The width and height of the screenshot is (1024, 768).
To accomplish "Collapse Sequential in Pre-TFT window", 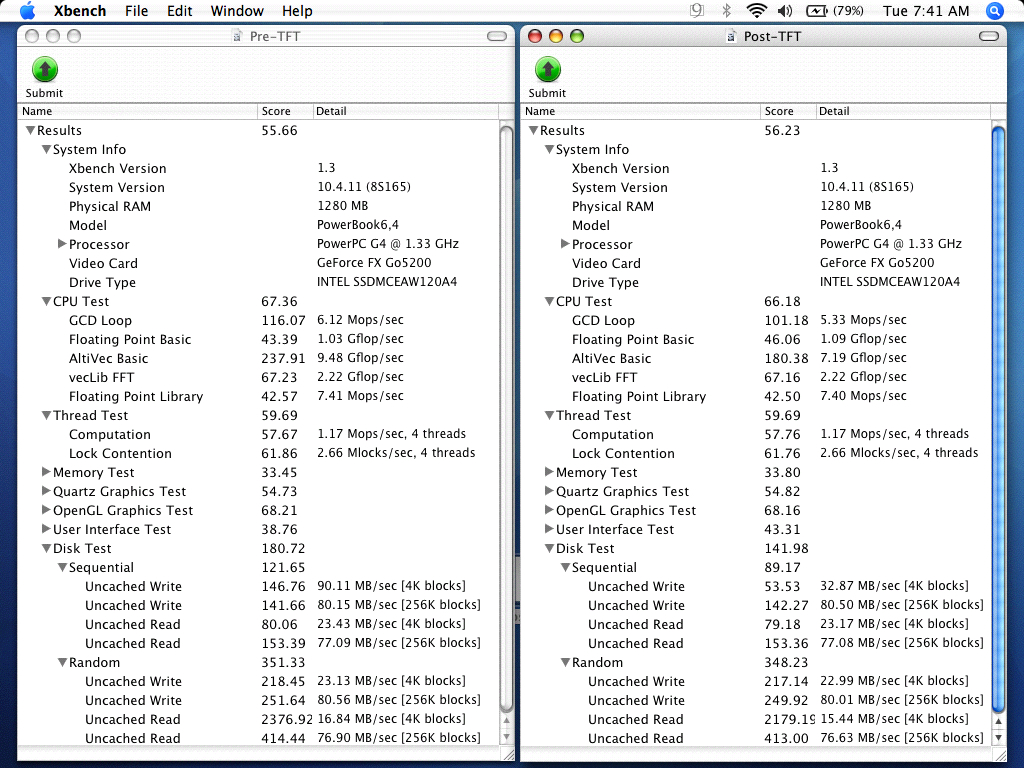I will (62, 567).
